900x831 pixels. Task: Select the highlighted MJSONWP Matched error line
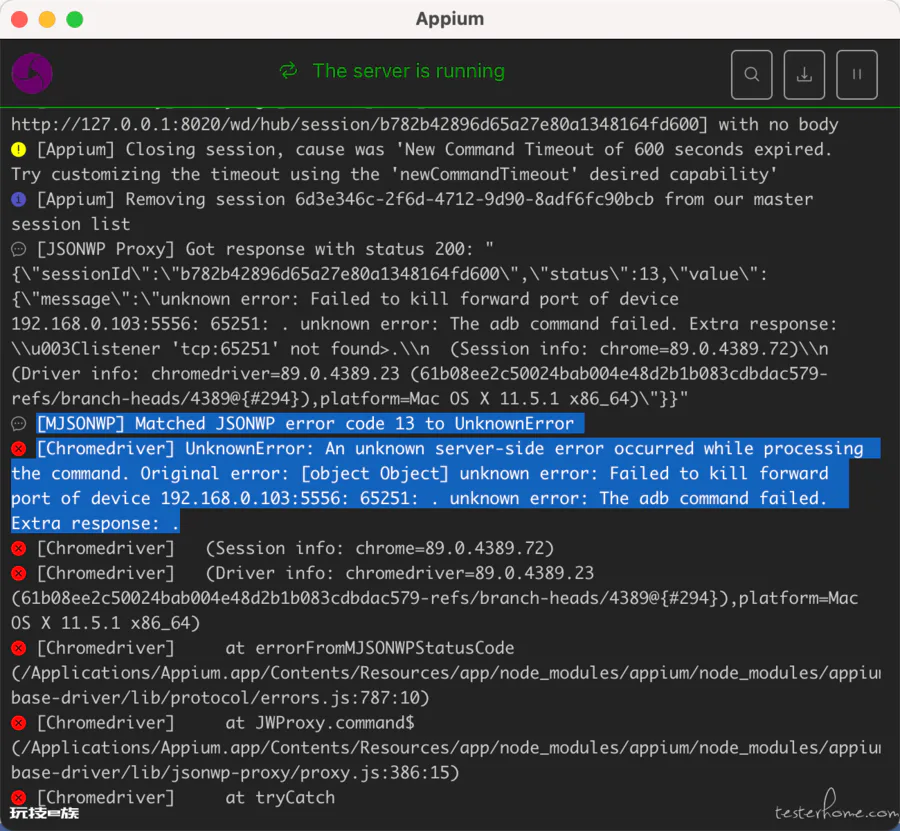305,424
